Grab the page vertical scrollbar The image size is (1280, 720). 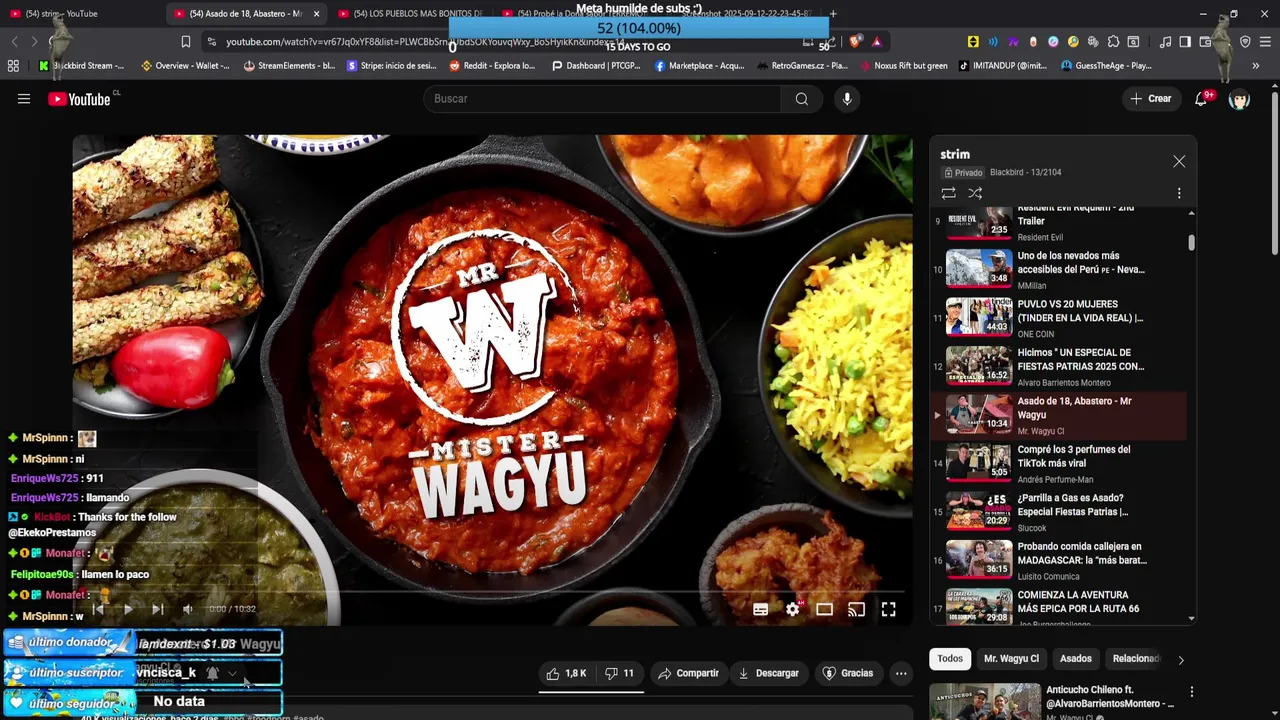[x=1274, y=175]
